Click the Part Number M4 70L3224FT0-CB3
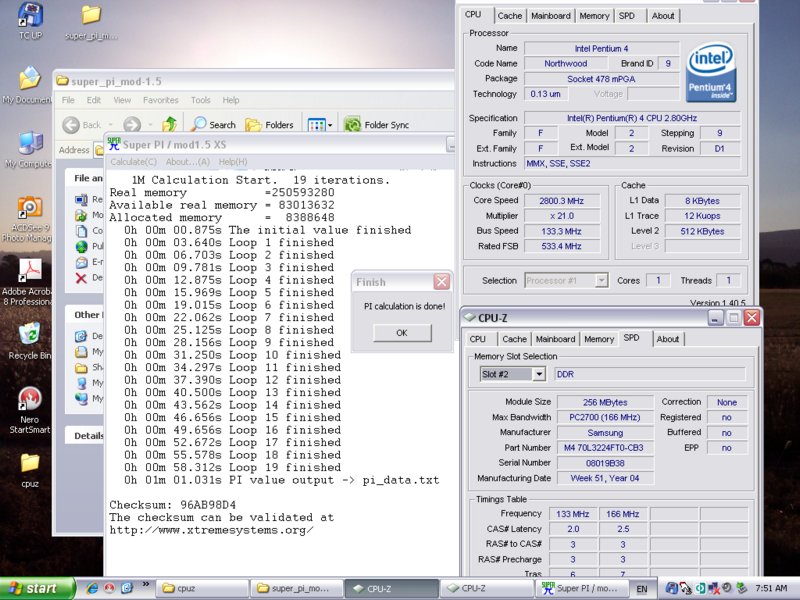800x600 pixels. [x=605, y=447]
